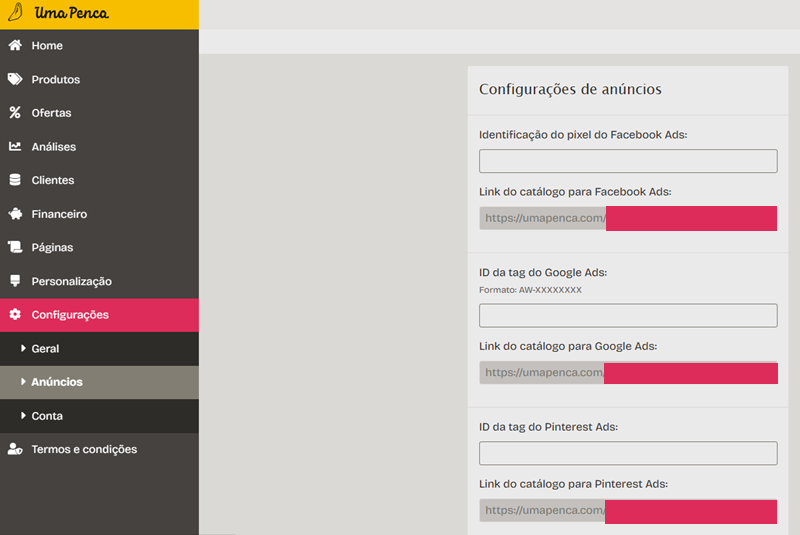Viewport: 800px width, 535px height.
Task: Focus the Pinterest Ads tag ID field
Action: 628,453
